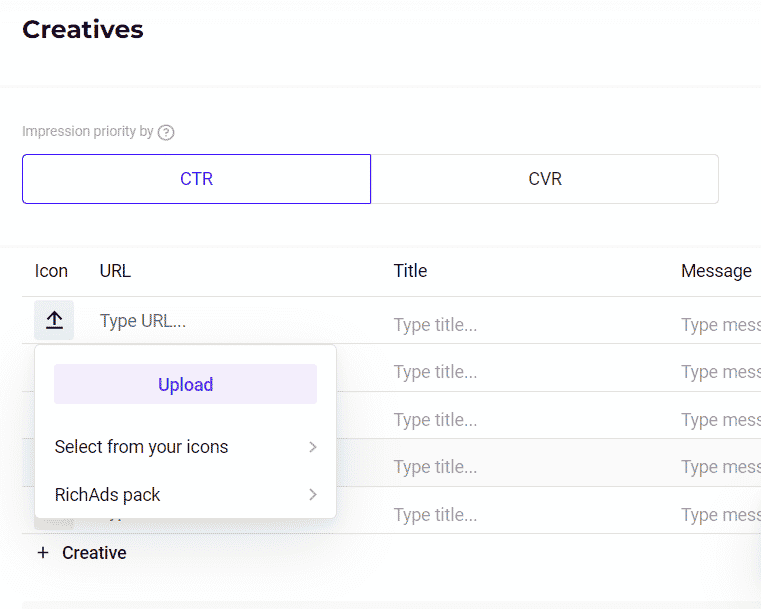The width and height of the screenshot is (761, 609).
Task: Click the help icon beside Impression priority
Action: click(x=166, y=132)
